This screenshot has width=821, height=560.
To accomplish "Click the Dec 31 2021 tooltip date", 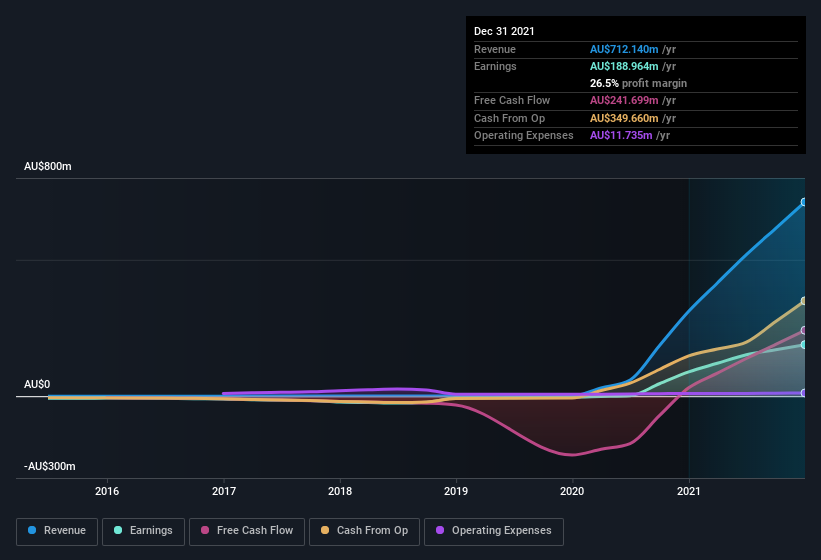I will pos(504,31).
